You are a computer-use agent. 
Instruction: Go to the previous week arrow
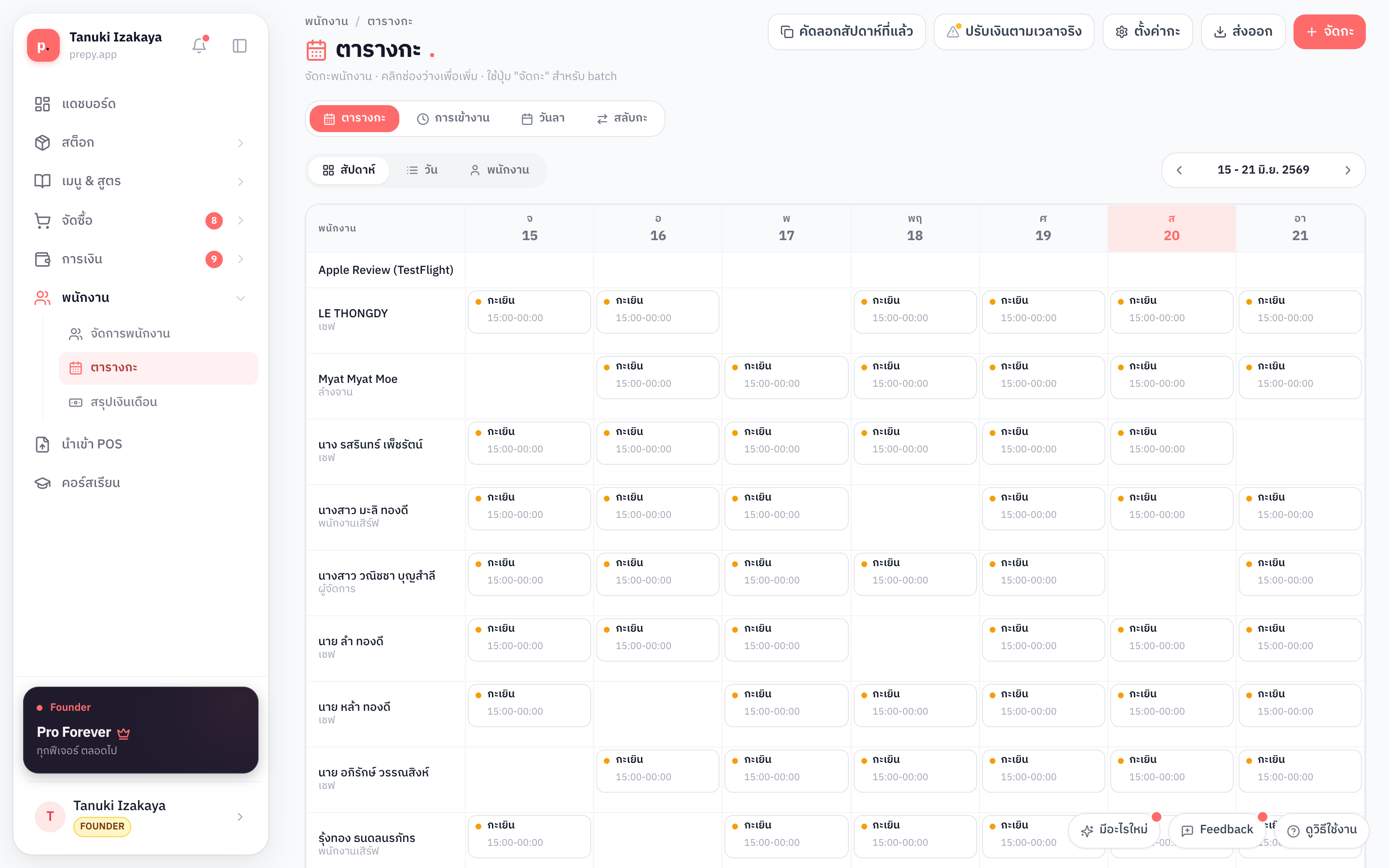pos(1180,170)
